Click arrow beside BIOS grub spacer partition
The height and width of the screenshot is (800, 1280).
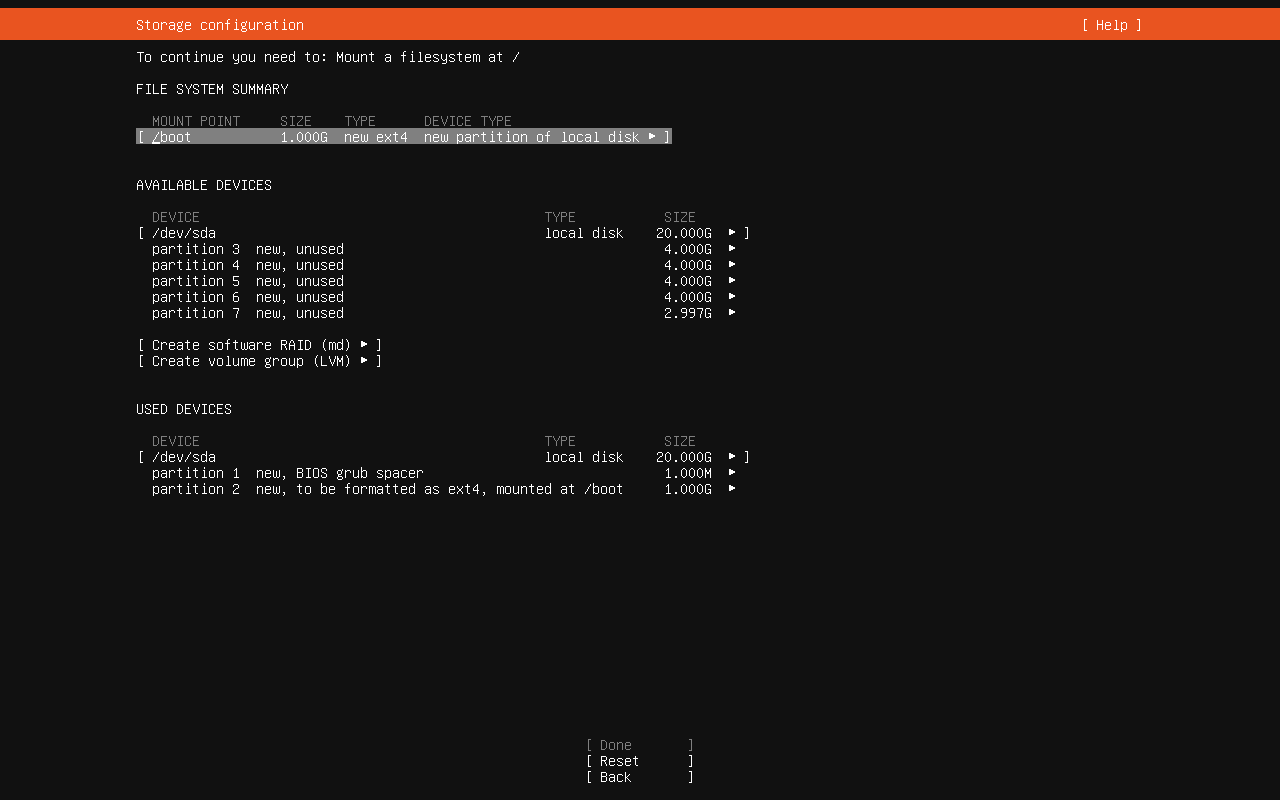coord(732,473)
